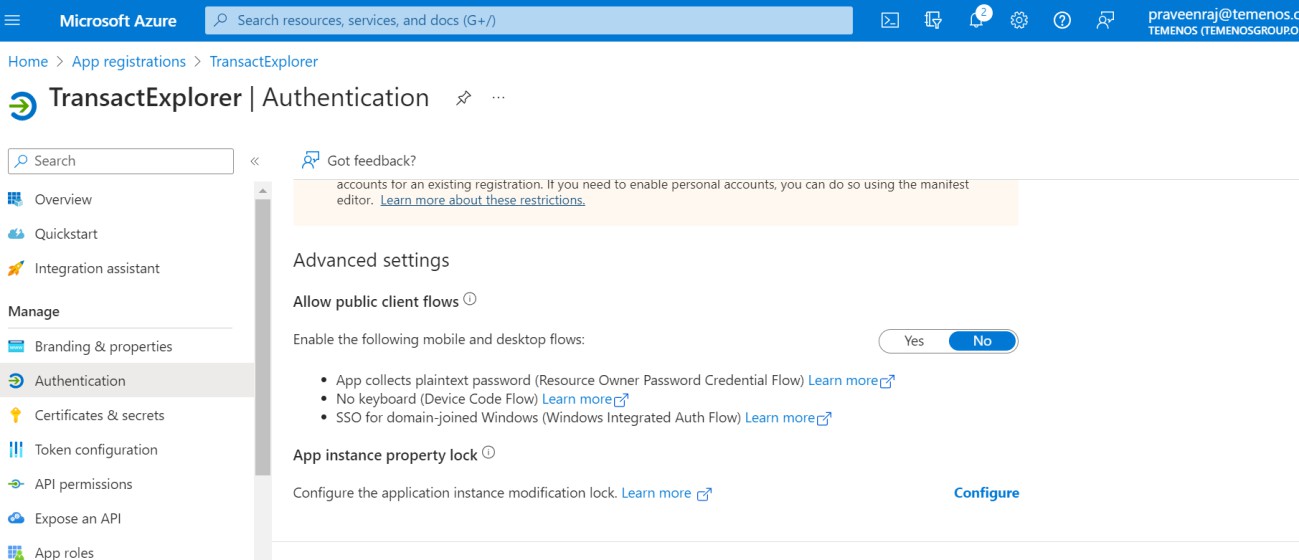Open the portal Settings gear
Screen dimensions: 1299x560
[1019, 20]
